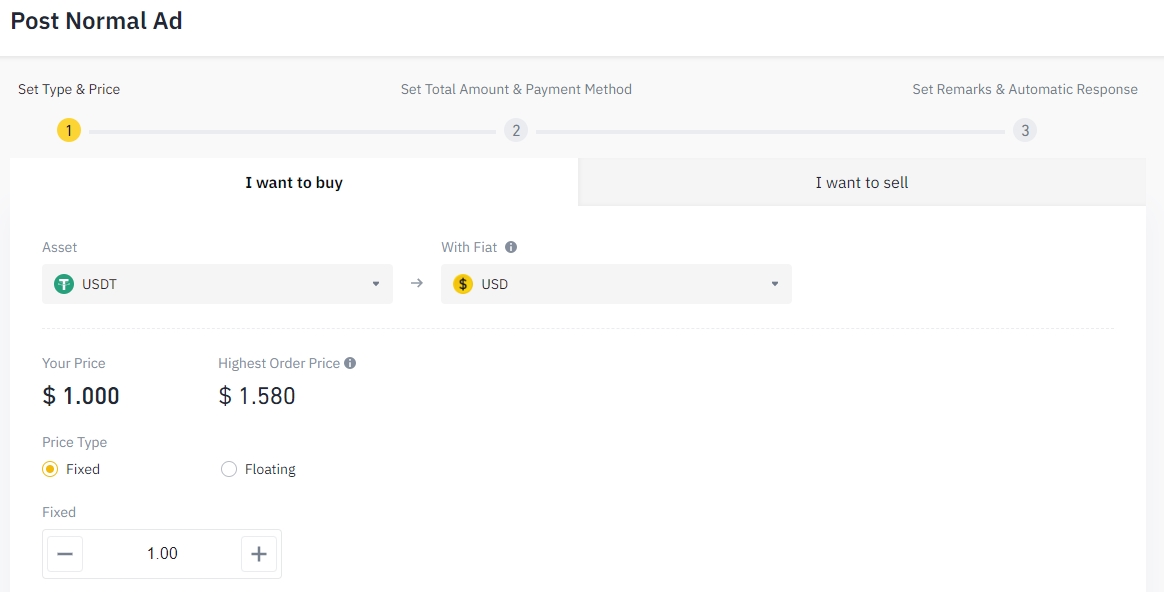Screen dimensions: 1164x592
Task: Switch to the I want to sell tab
Action: (x=861, y=182)
